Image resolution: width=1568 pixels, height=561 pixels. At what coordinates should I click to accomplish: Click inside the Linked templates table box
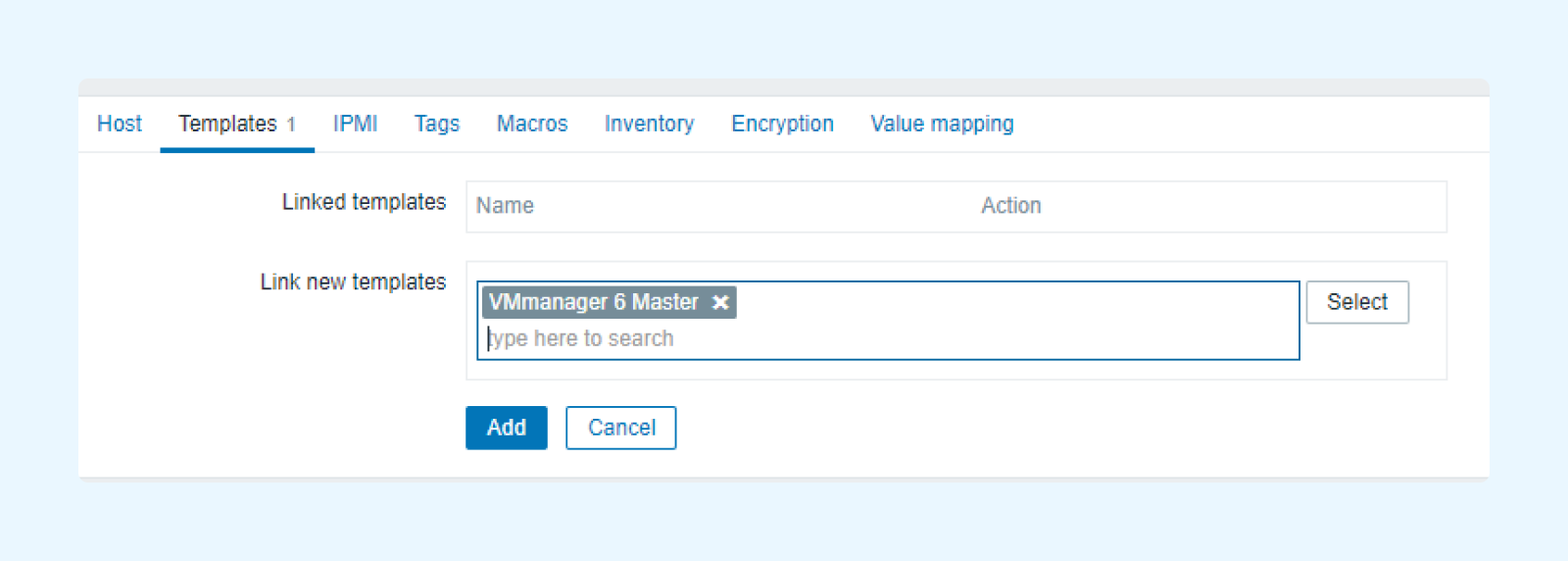[956, 206]
